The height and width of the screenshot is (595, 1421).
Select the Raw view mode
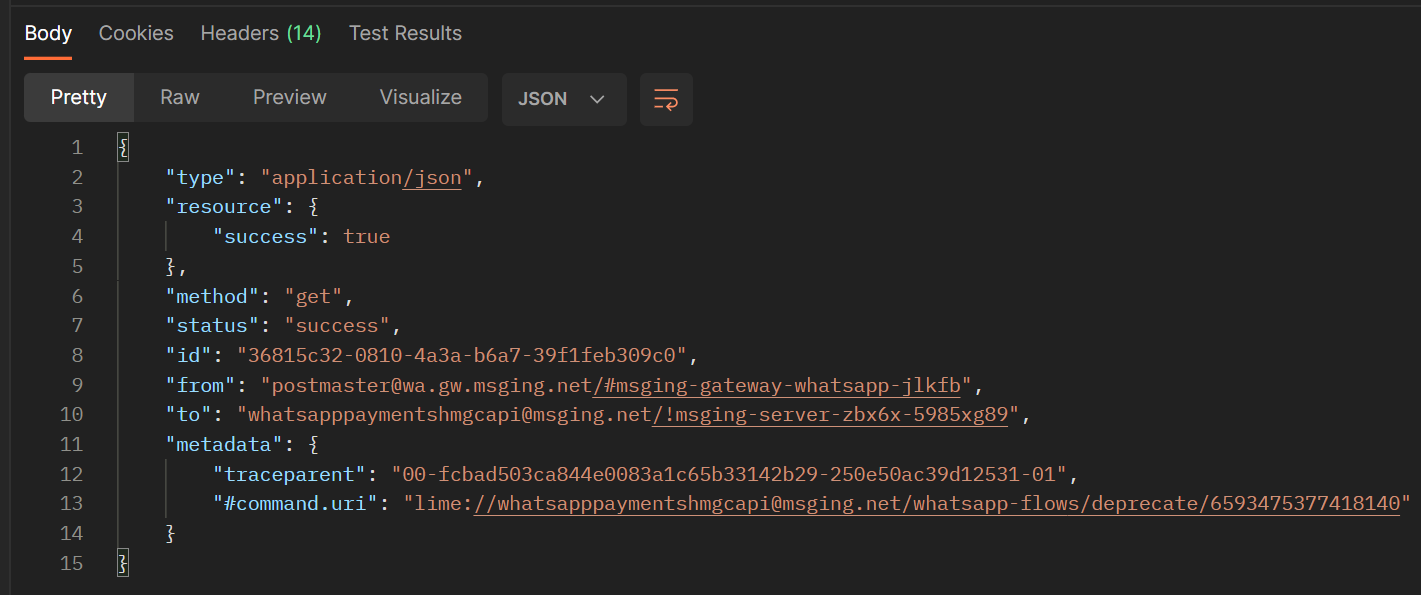(x=180, y=97)
